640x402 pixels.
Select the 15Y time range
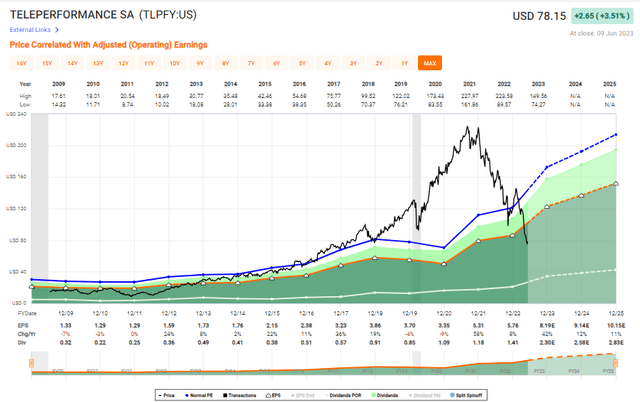point(47,63)
